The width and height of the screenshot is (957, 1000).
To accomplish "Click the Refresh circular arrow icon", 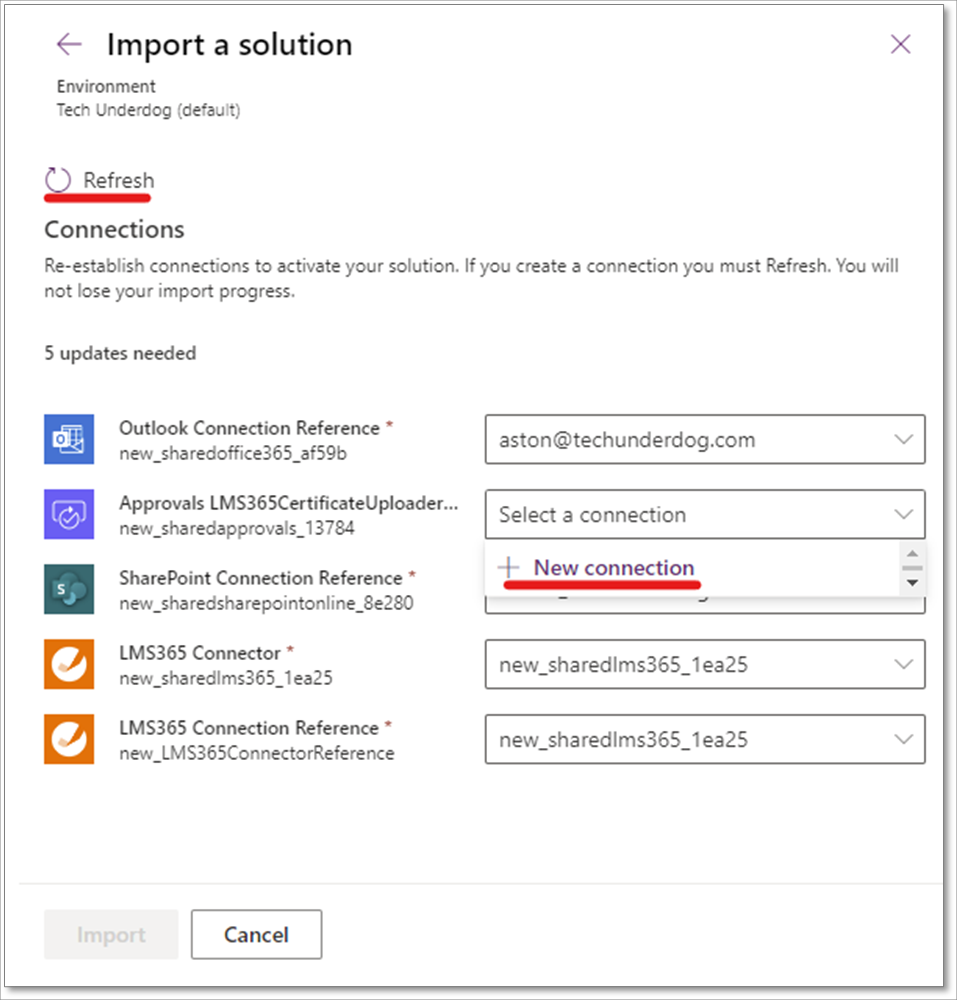I will click(58, 180).
